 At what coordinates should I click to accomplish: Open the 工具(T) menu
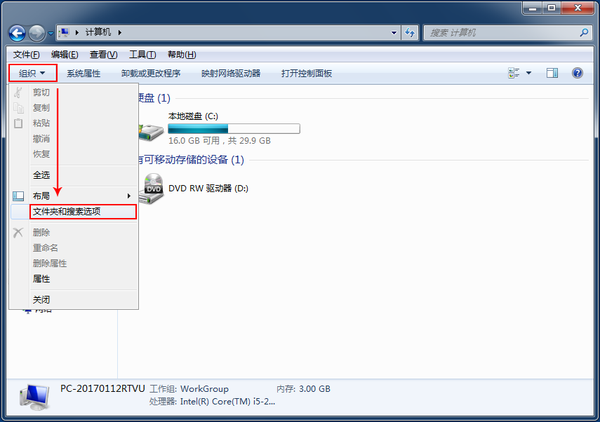[142, 55]
